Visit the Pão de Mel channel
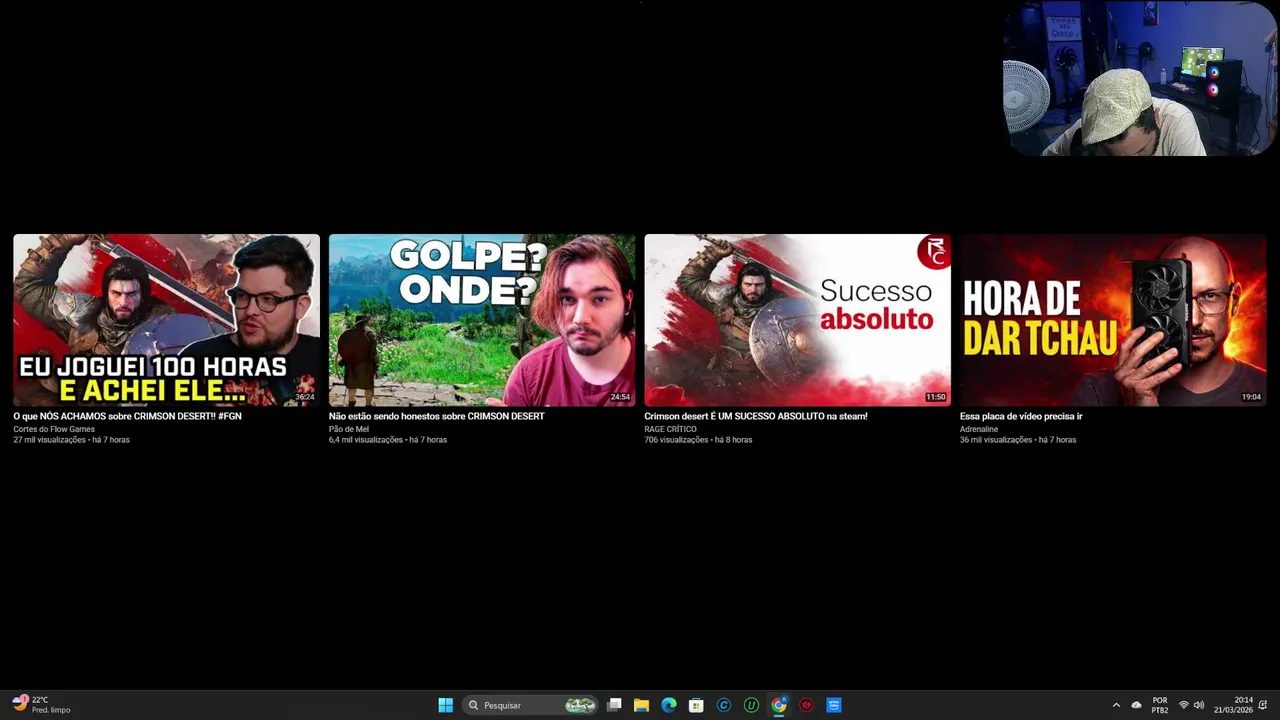This screenshot has height=720, width=1280. pyautogui.click(x=349, y=429)
